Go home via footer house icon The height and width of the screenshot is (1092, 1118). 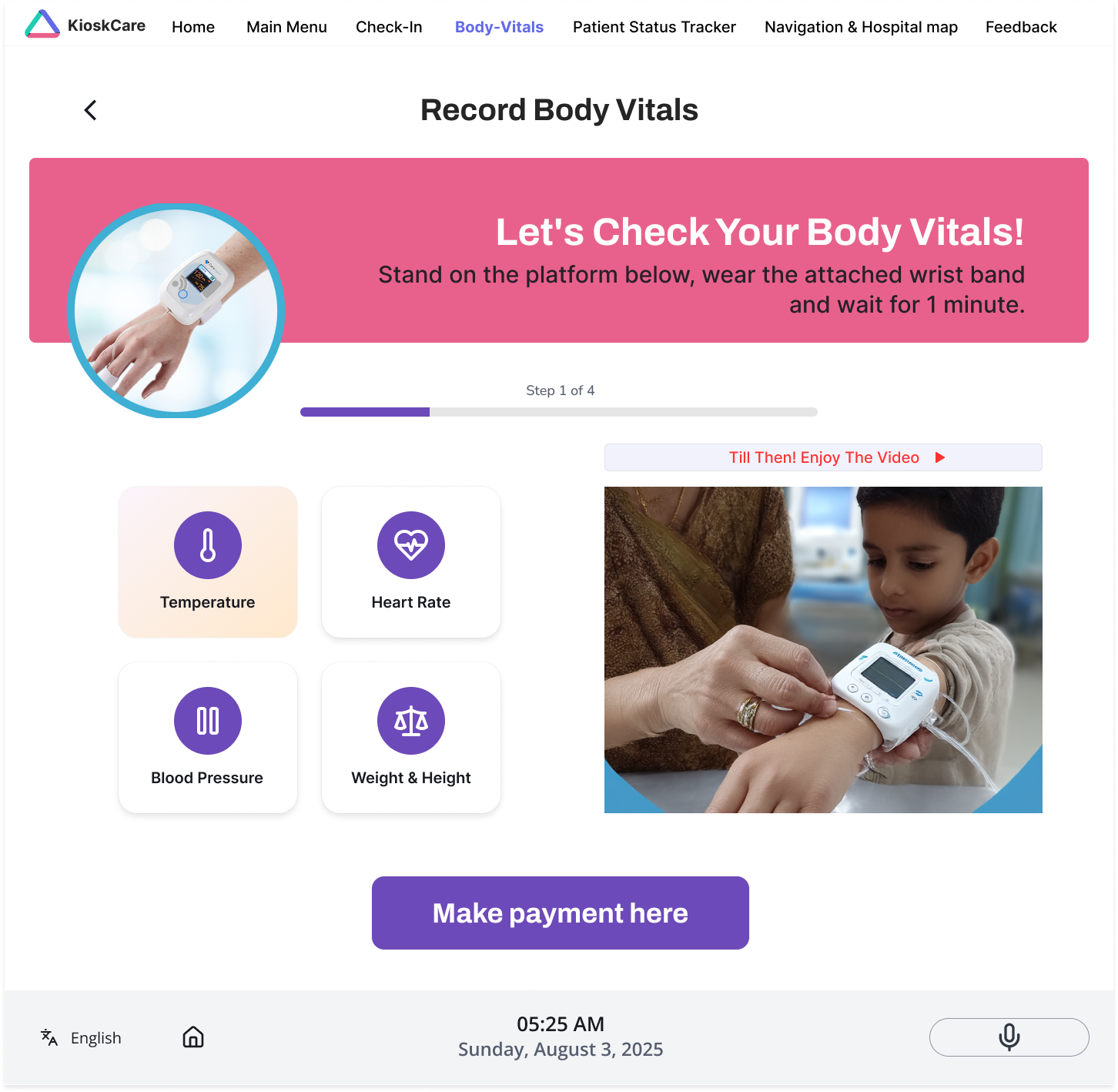click(x=193, y=1037)
